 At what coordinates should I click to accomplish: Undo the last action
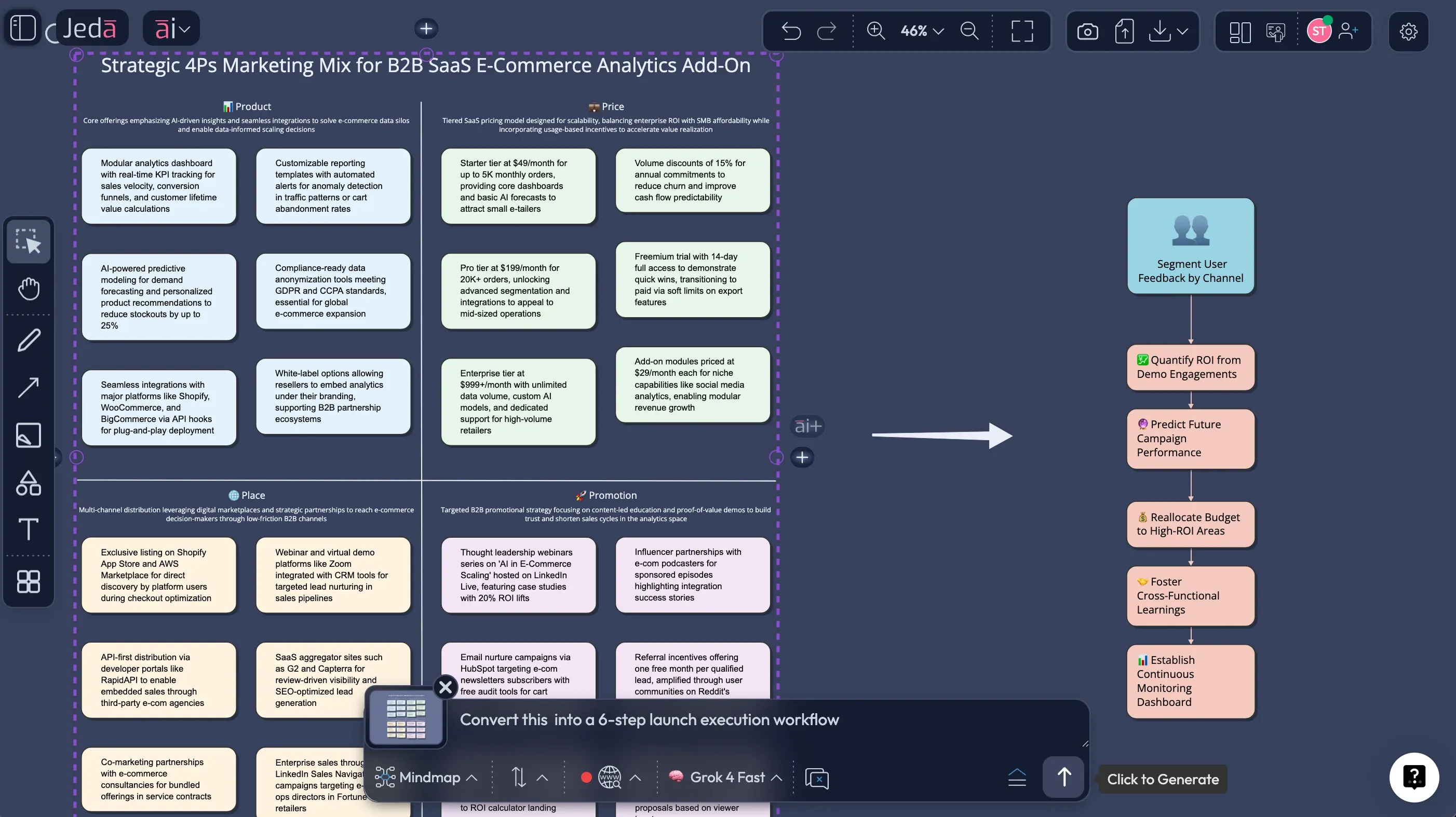pyautogui.click(x=791, y=31)
